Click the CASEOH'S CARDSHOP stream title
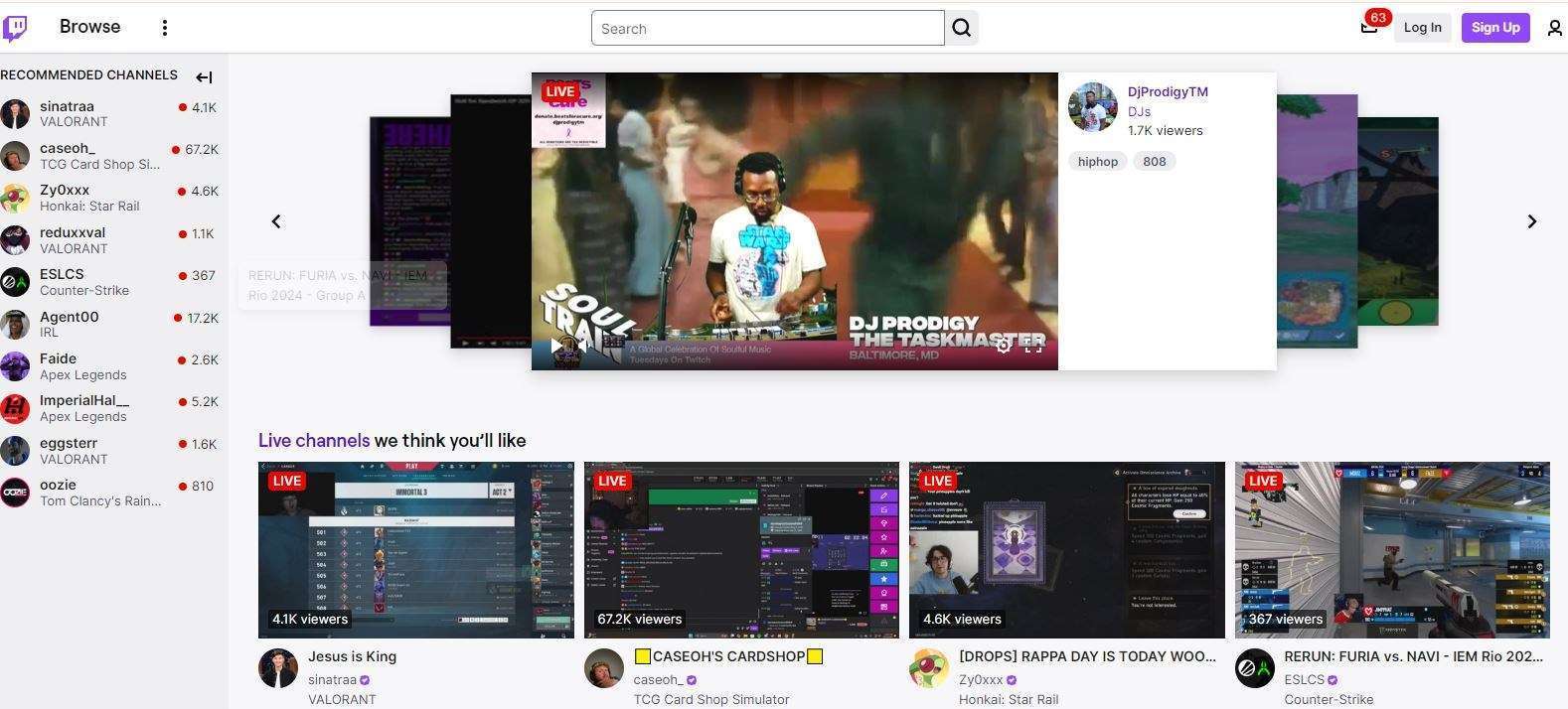1568x709 pixels. tap(728, 656)
